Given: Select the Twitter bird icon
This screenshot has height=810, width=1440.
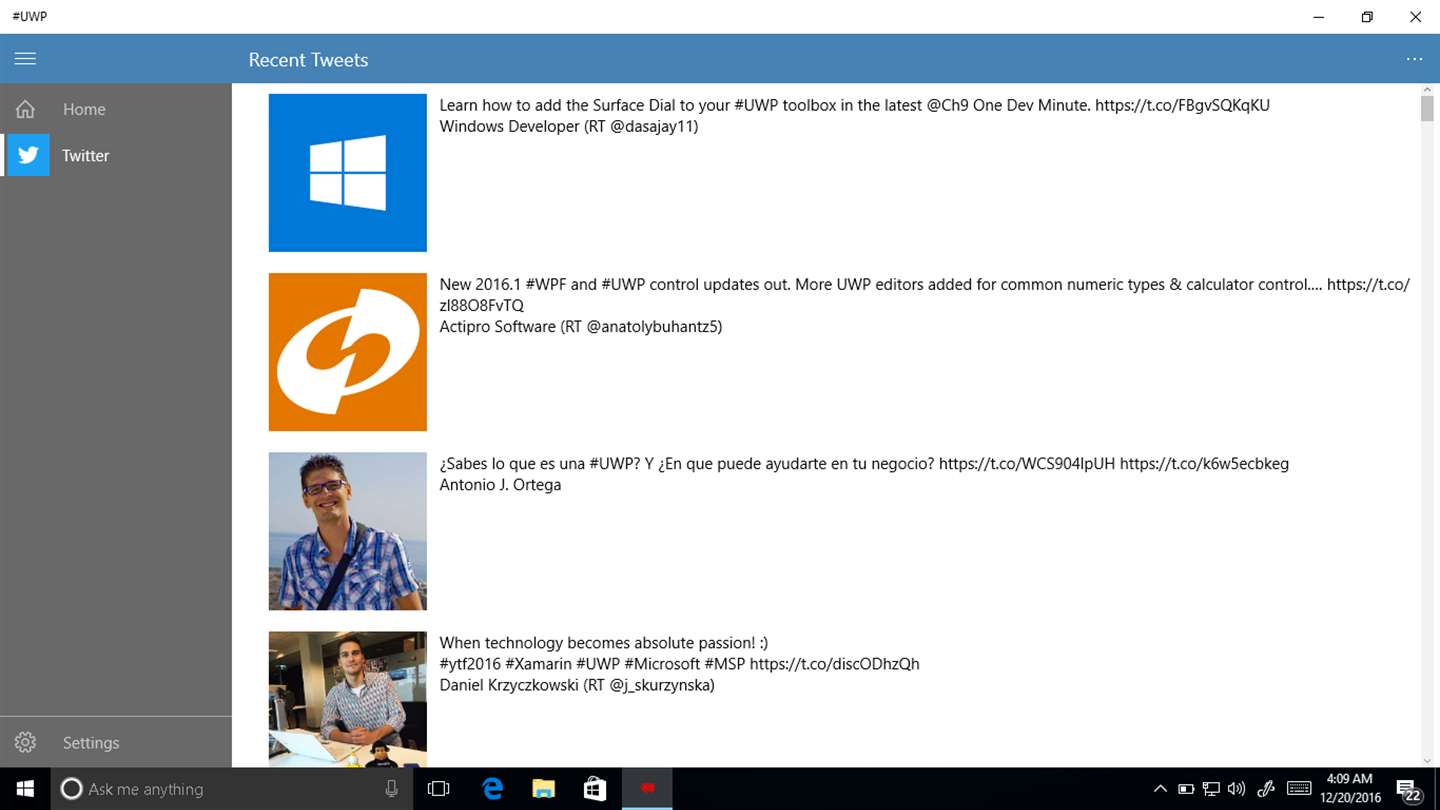Looking at the screenshot, I should click(28, 155).
